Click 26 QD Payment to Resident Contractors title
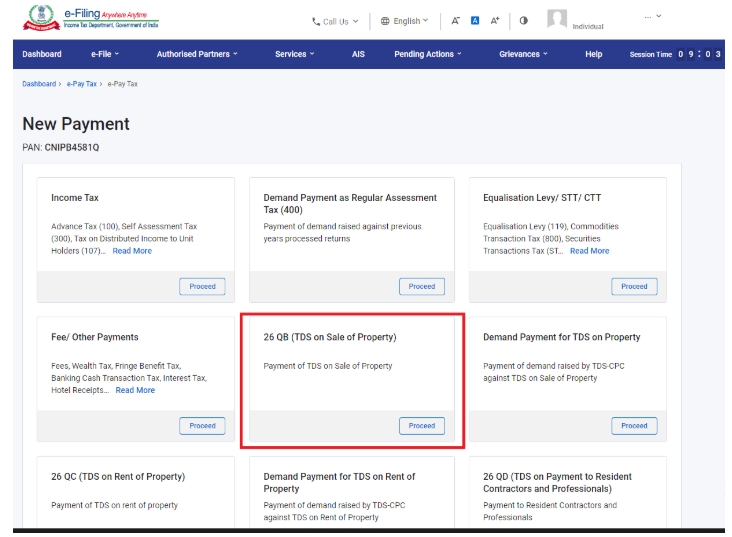The width and height of the screenshot is (732, 537). coord(557,483)
